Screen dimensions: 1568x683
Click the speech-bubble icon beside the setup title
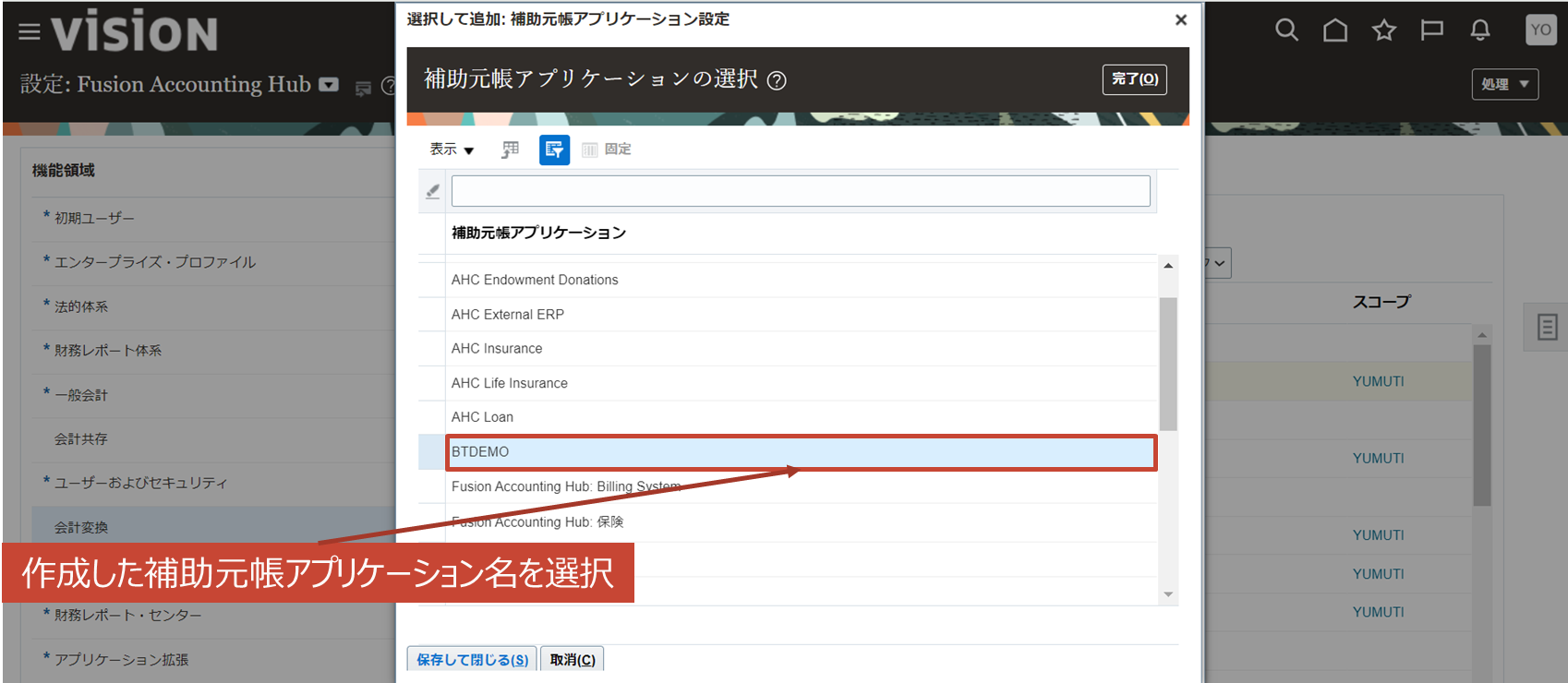point(364,88)
